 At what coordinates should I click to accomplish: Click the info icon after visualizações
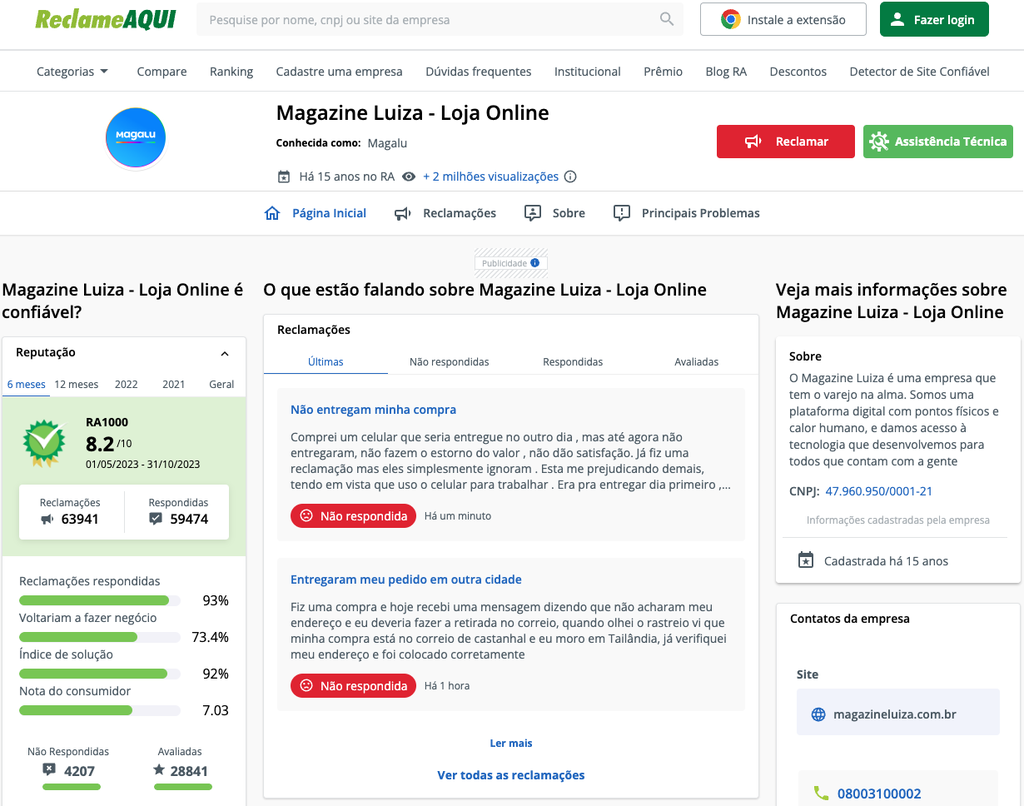(x=570, y=177)
